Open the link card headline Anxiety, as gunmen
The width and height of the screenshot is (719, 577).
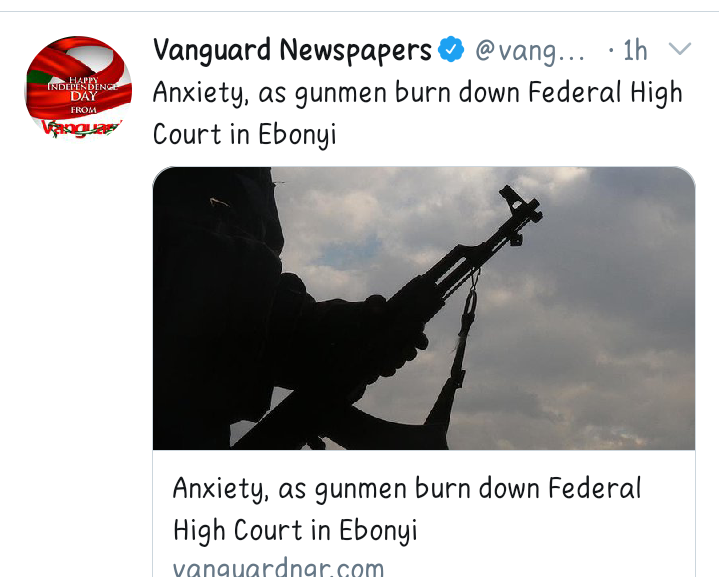[x=407, y=509]
